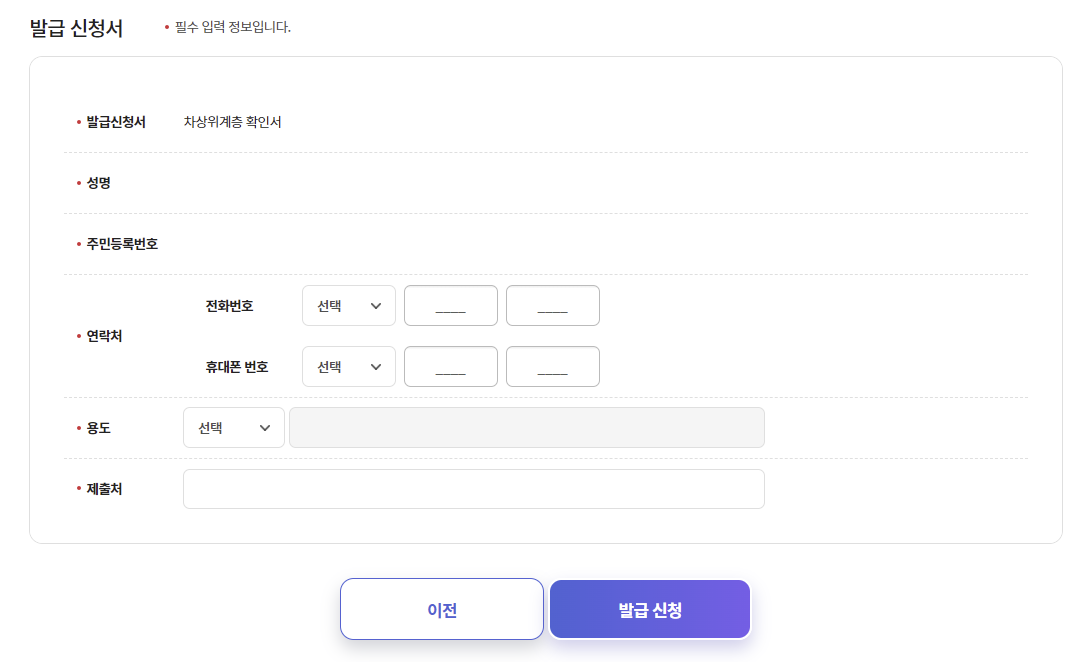The height and width of the screenshot is (668, 1091).
Task: Click the gray 용도 detail text field
Action: coord(527,428)
